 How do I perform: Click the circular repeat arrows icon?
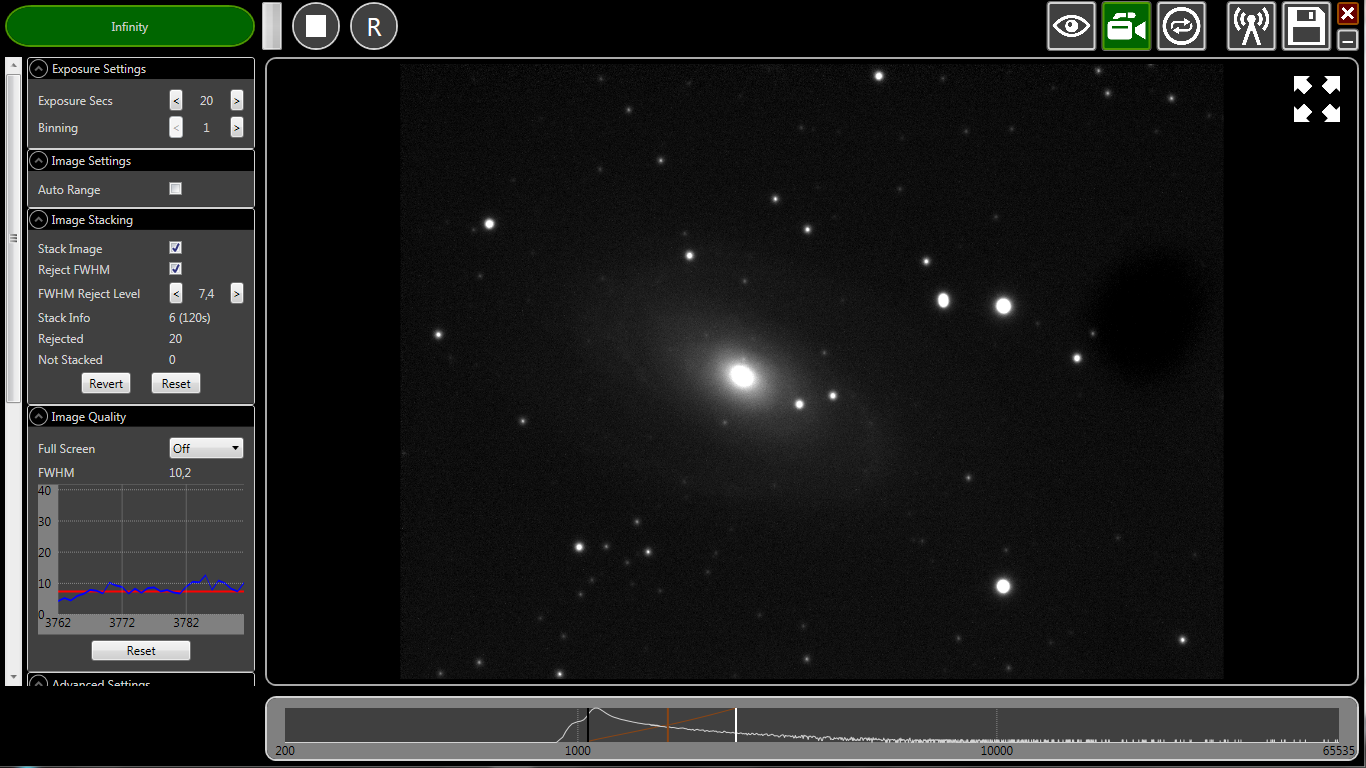click(1182, 26)
